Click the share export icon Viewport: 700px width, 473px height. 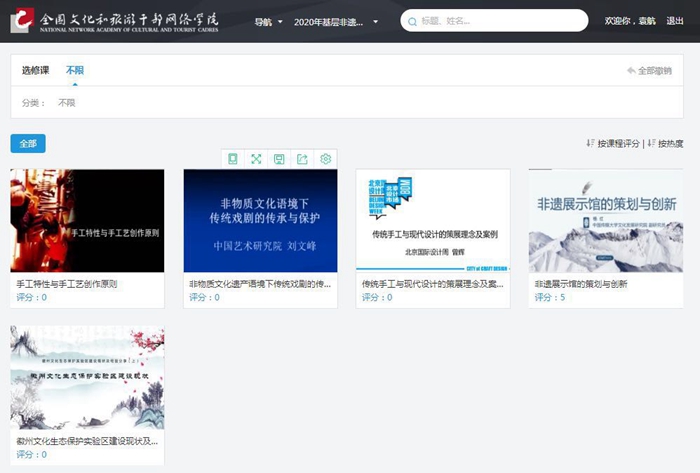(x=302, y=159)
